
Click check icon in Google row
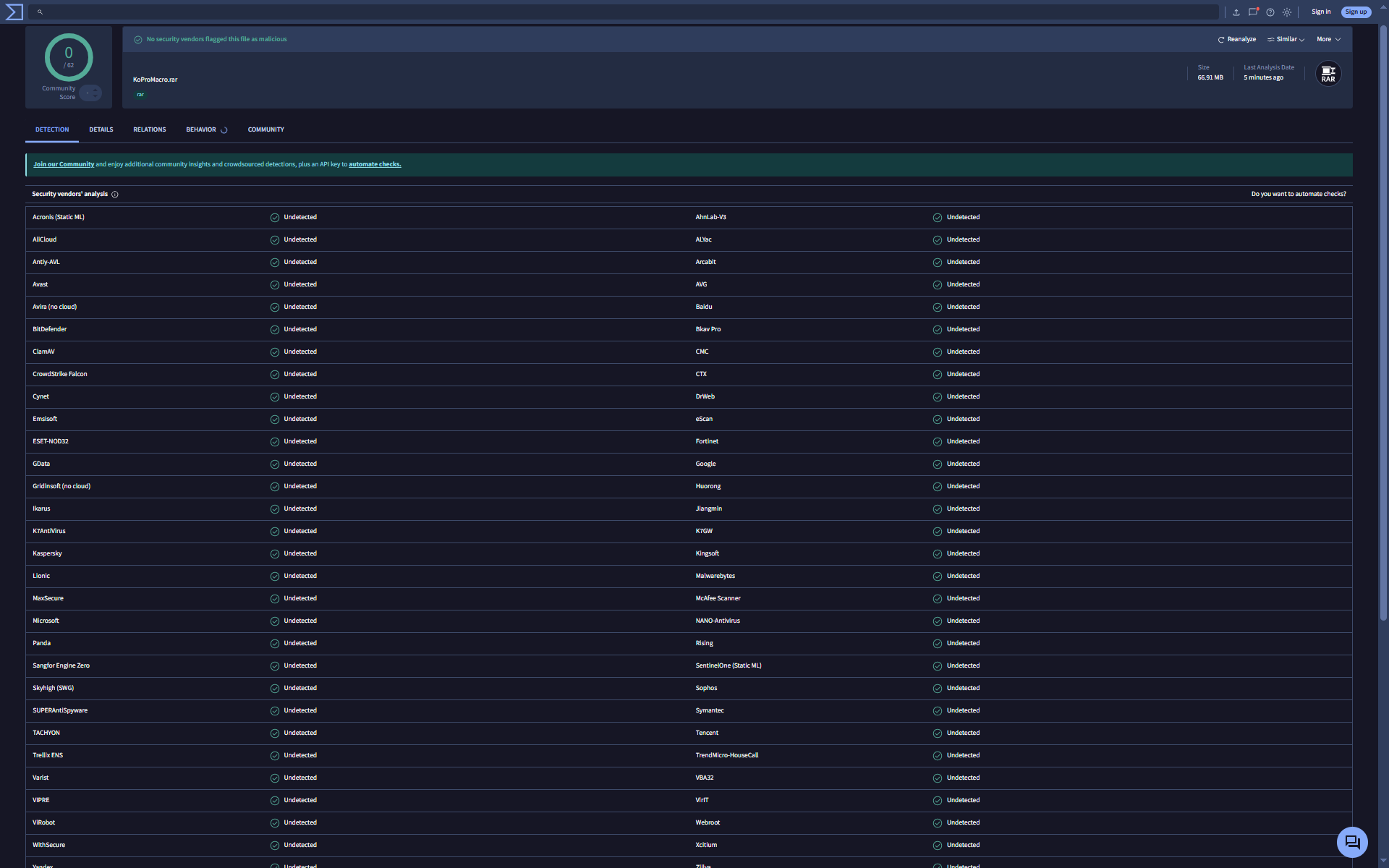pos(938,464)
